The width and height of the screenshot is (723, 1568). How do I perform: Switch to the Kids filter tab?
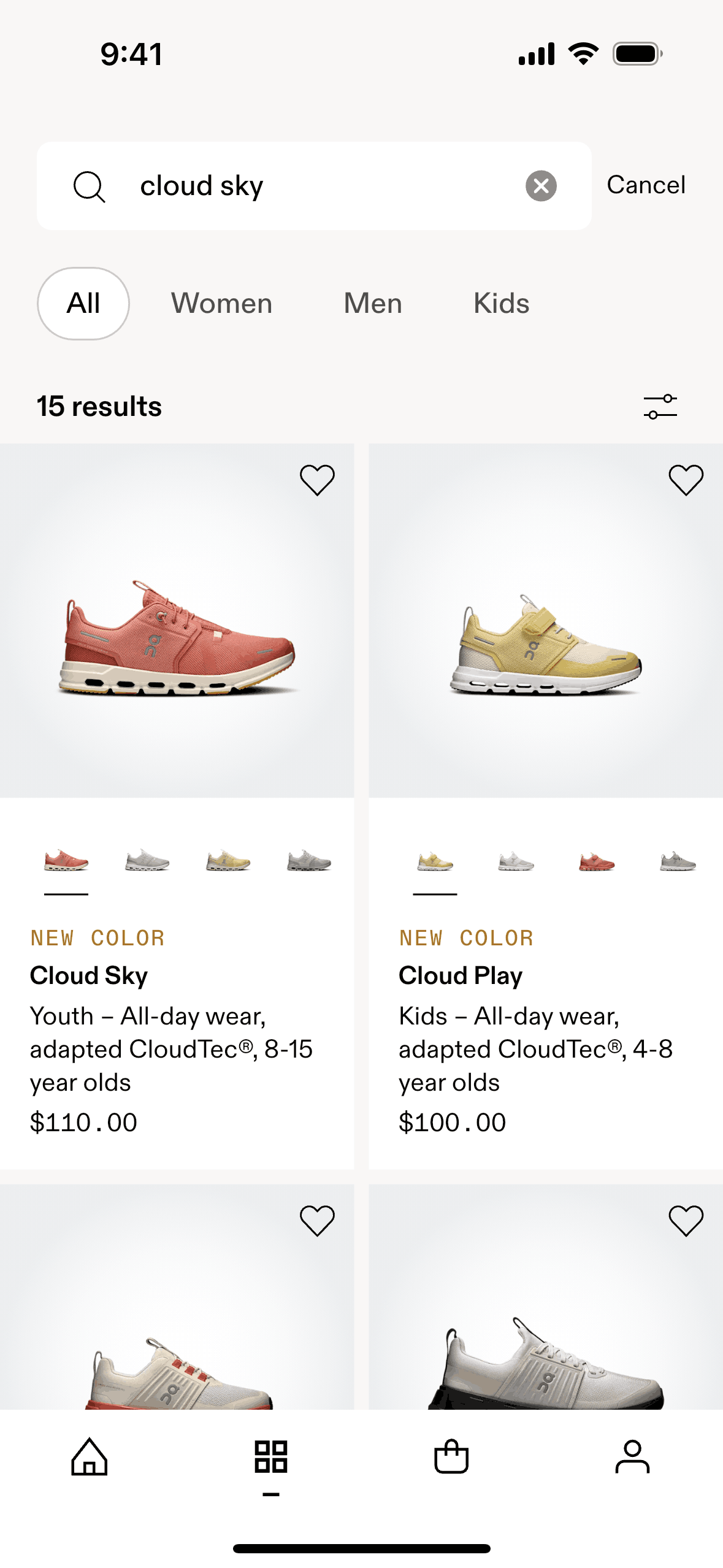tap(501, 304)
